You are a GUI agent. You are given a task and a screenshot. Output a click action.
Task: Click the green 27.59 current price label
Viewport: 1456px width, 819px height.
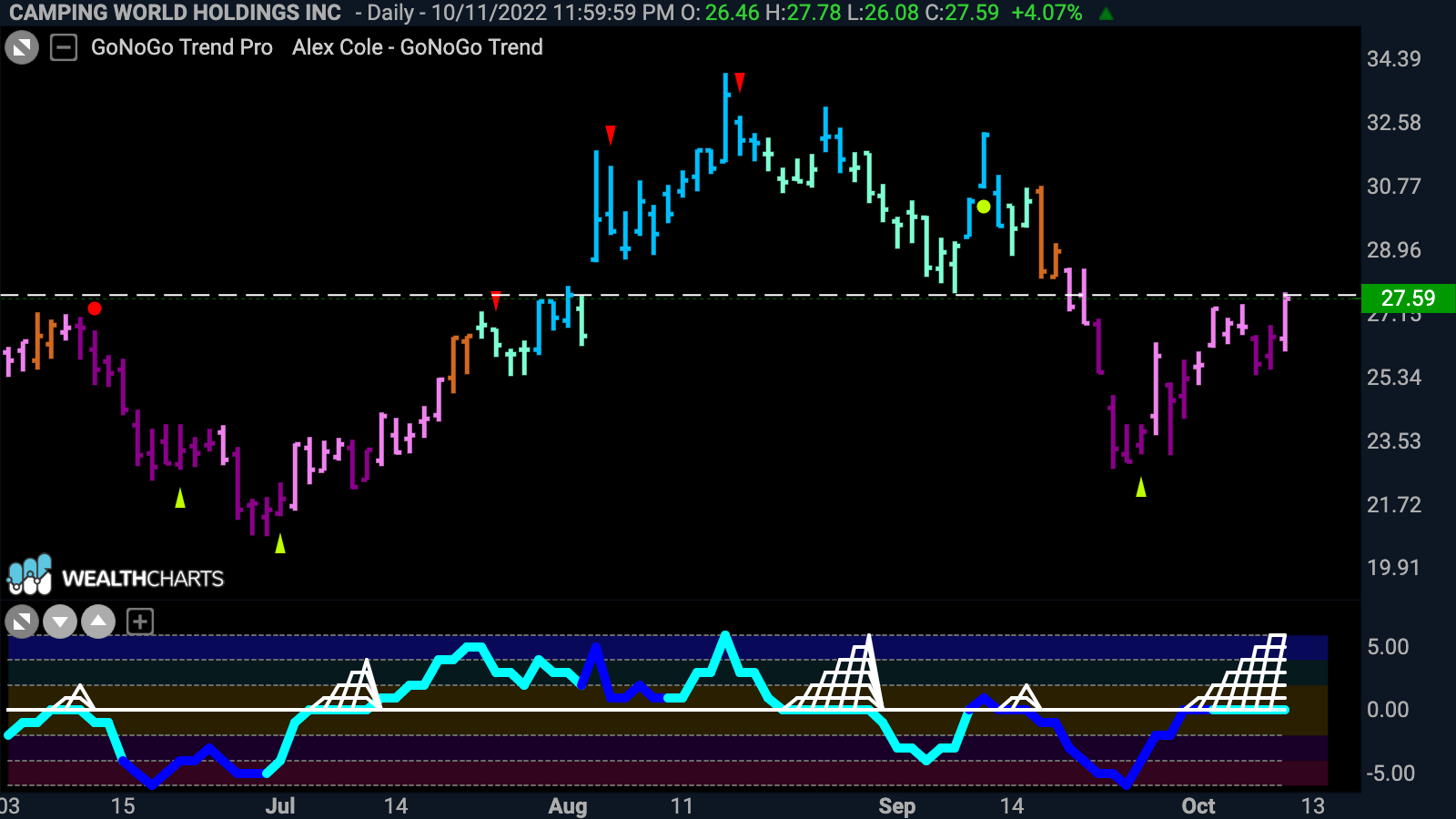[x=1408, y=298]
